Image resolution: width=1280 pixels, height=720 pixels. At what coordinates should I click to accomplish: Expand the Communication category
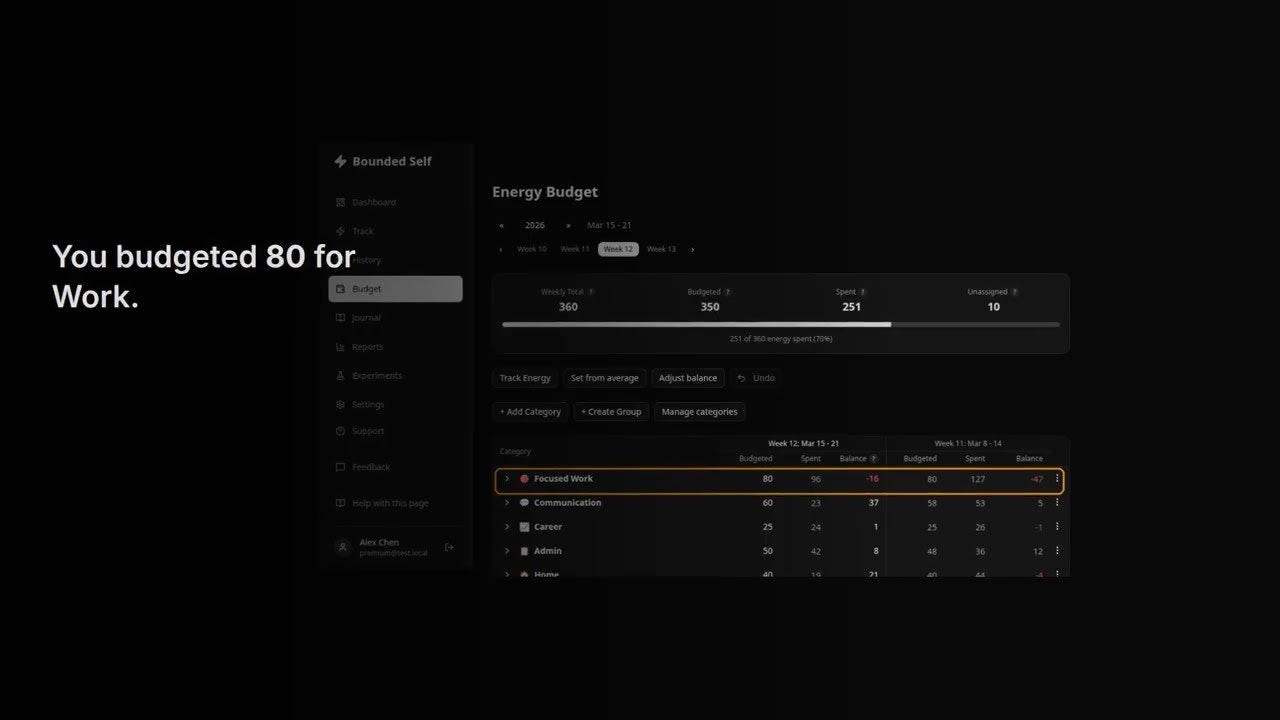click(507, 503)
